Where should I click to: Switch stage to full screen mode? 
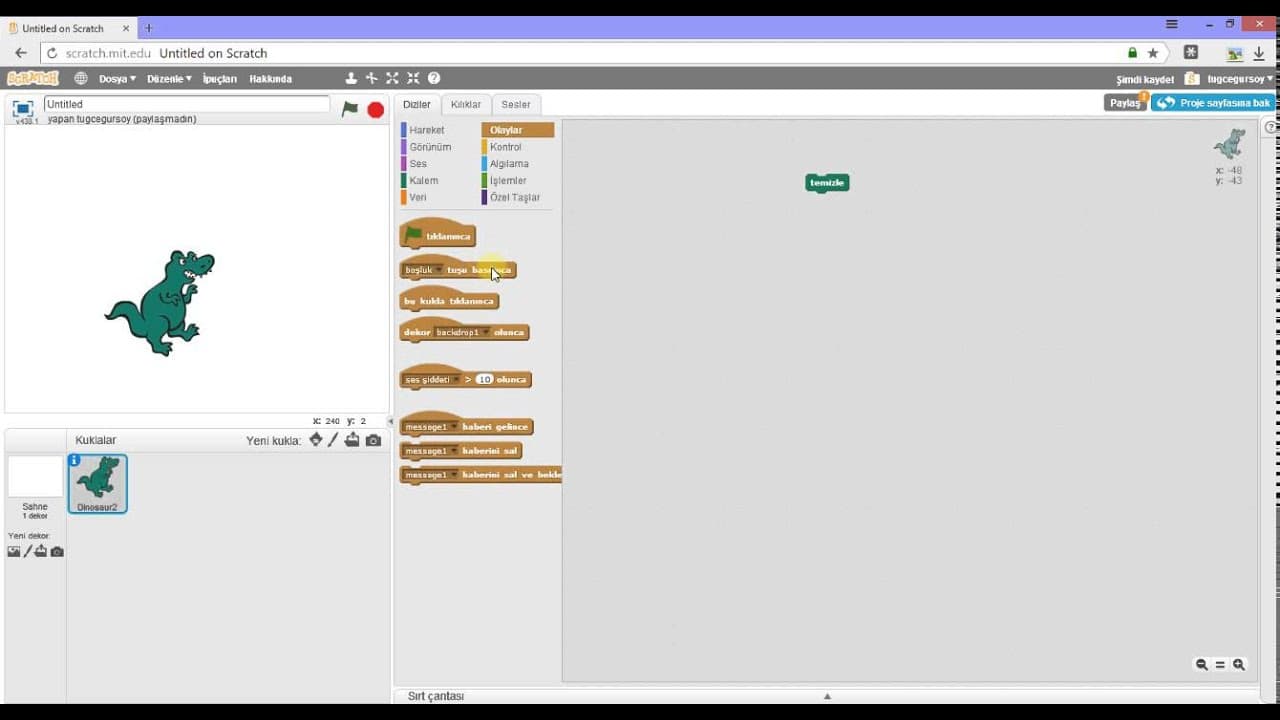pyautogui.click(x=23, y=108)
